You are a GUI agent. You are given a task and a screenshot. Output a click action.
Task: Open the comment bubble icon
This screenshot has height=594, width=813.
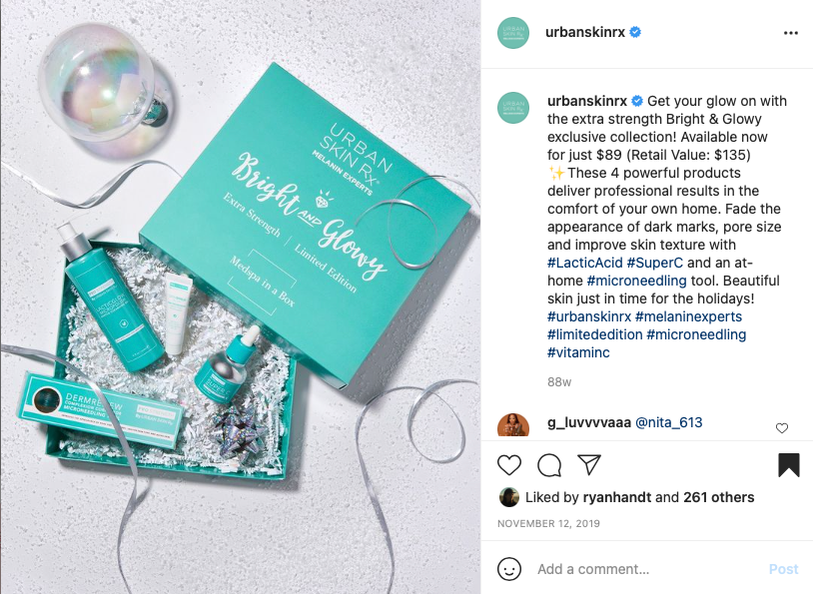[549, 465]
